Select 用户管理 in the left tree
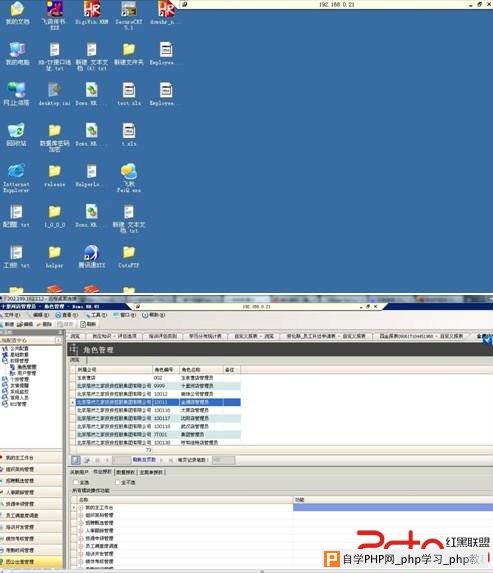 27,373
